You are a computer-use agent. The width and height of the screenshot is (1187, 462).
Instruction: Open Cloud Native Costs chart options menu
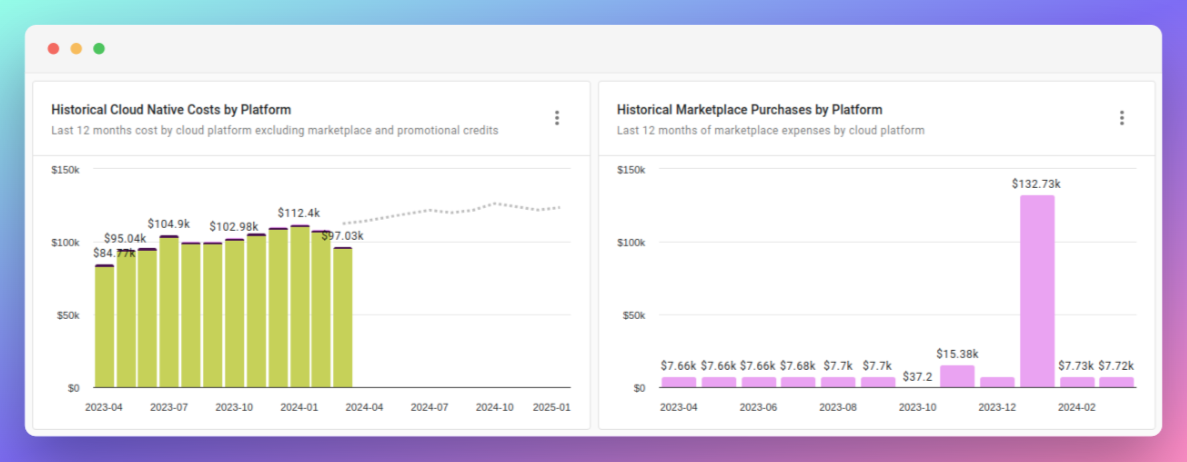point(557,118)
